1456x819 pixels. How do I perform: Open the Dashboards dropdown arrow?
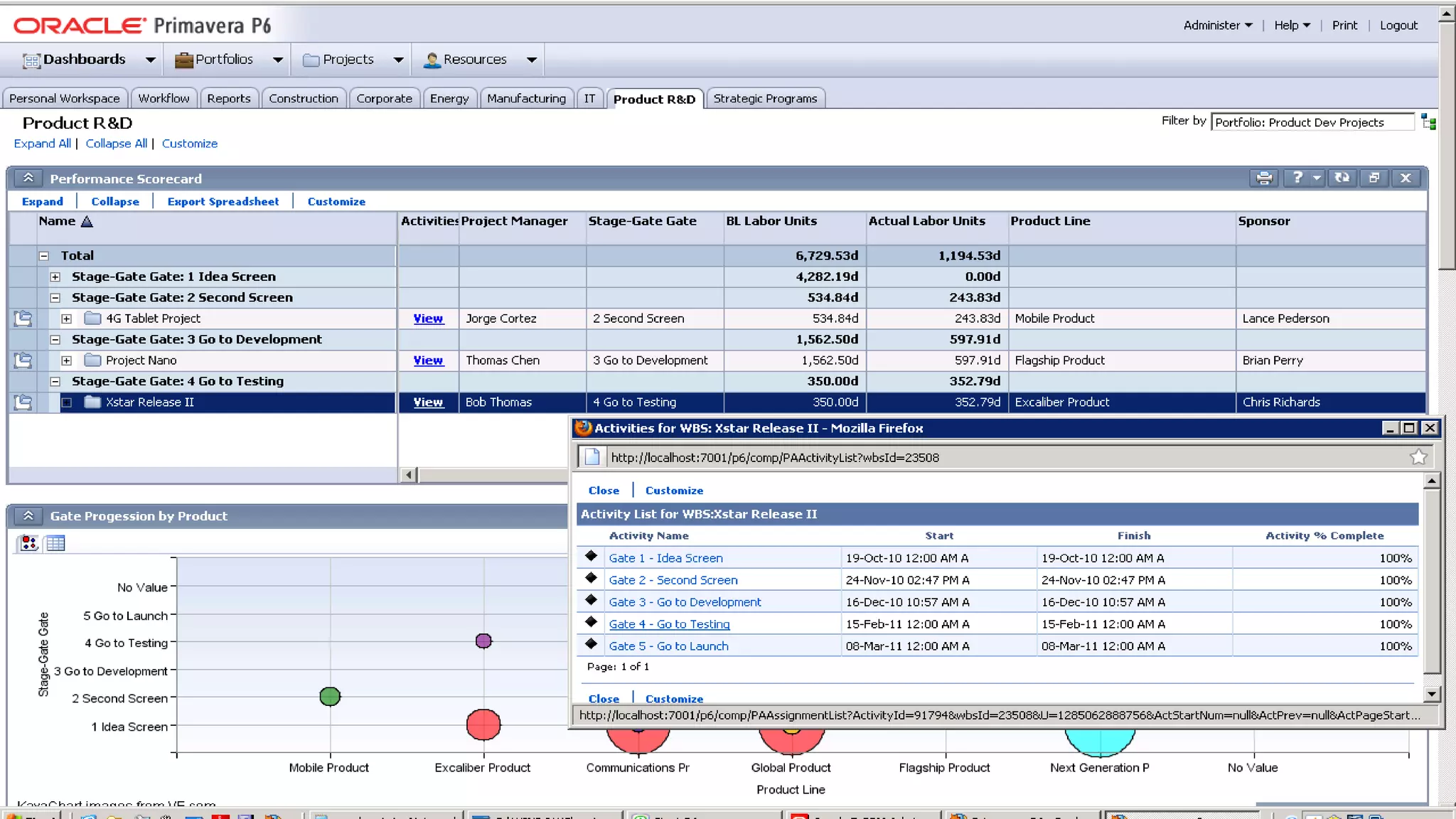[x=150, y=60]
